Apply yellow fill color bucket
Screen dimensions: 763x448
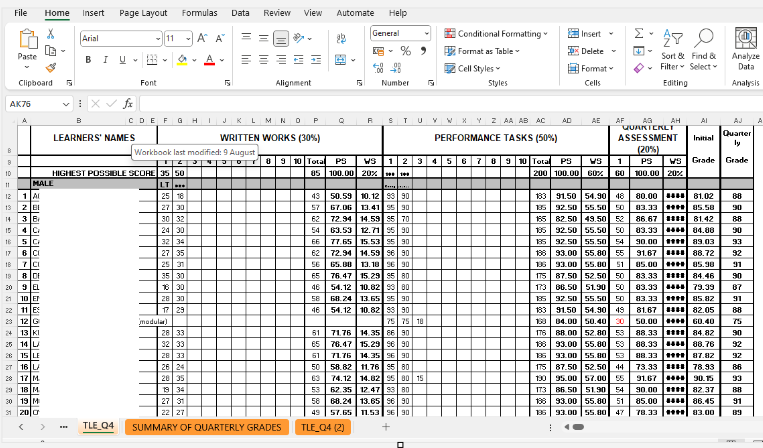pos(182,60)
